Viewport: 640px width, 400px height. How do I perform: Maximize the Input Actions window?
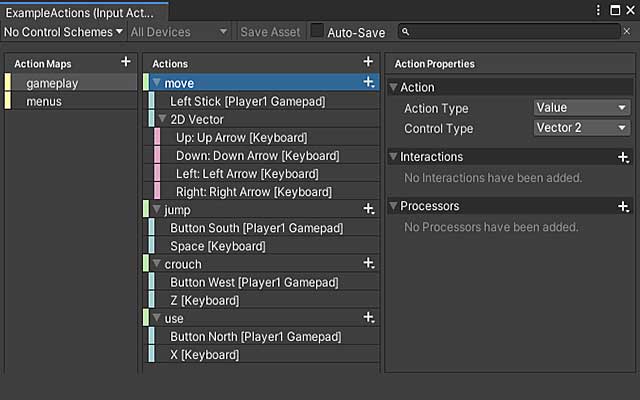click(x=615, y=10)
